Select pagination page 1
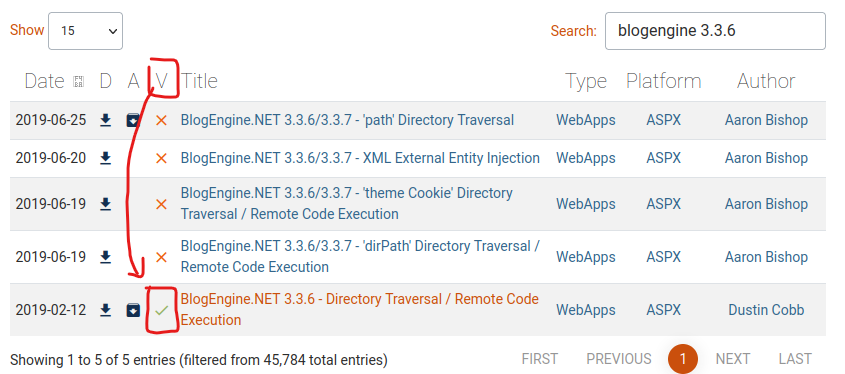Screen dimensions: 845x374 [683, 359]
